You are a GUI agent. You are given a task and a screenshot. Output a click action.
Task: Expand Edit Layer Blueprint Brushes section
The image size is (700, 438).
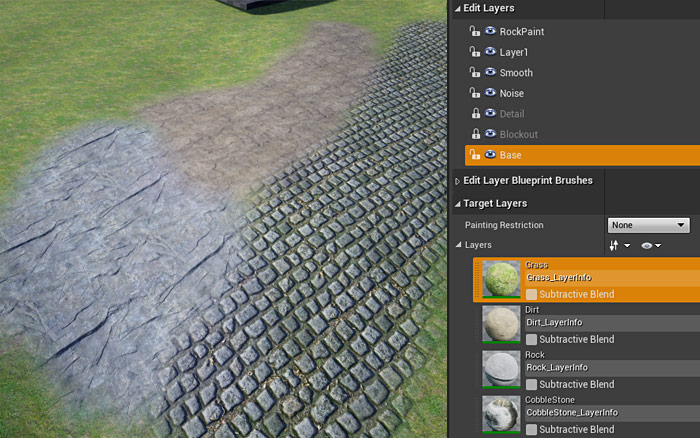(x=457, y=181)
